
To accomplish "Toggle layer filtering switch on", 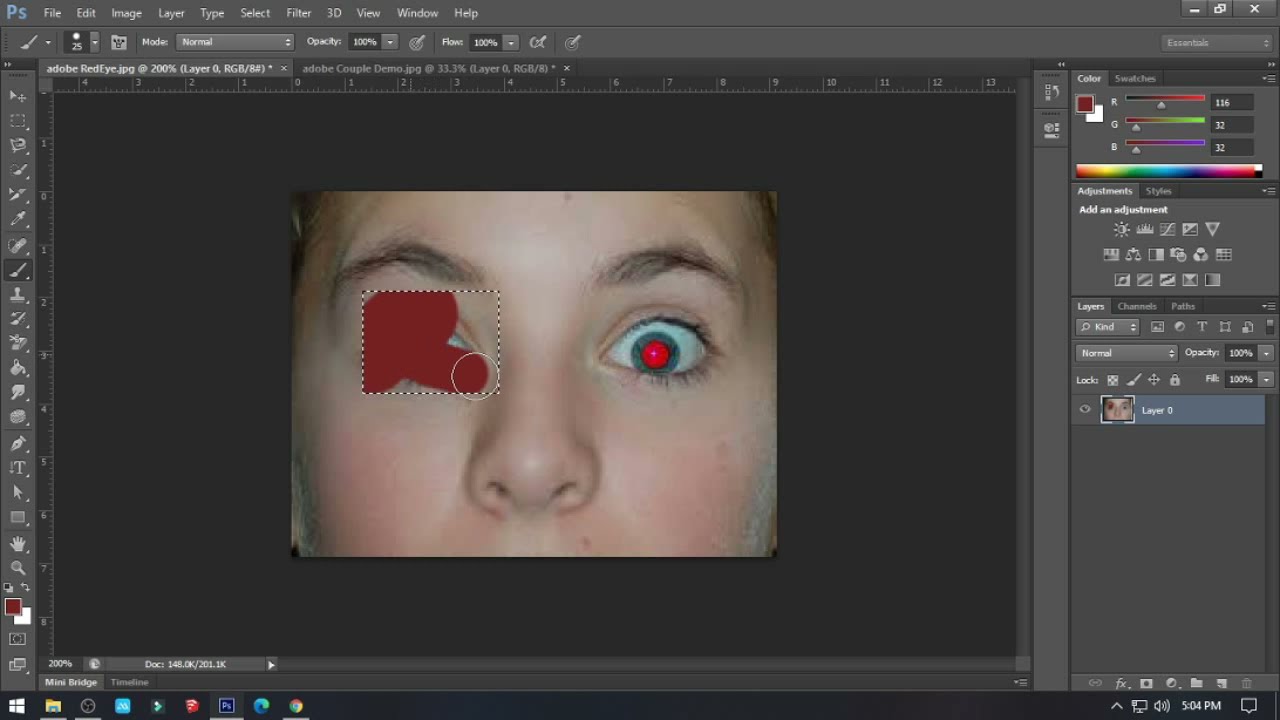I will [x=1270, y=327].
